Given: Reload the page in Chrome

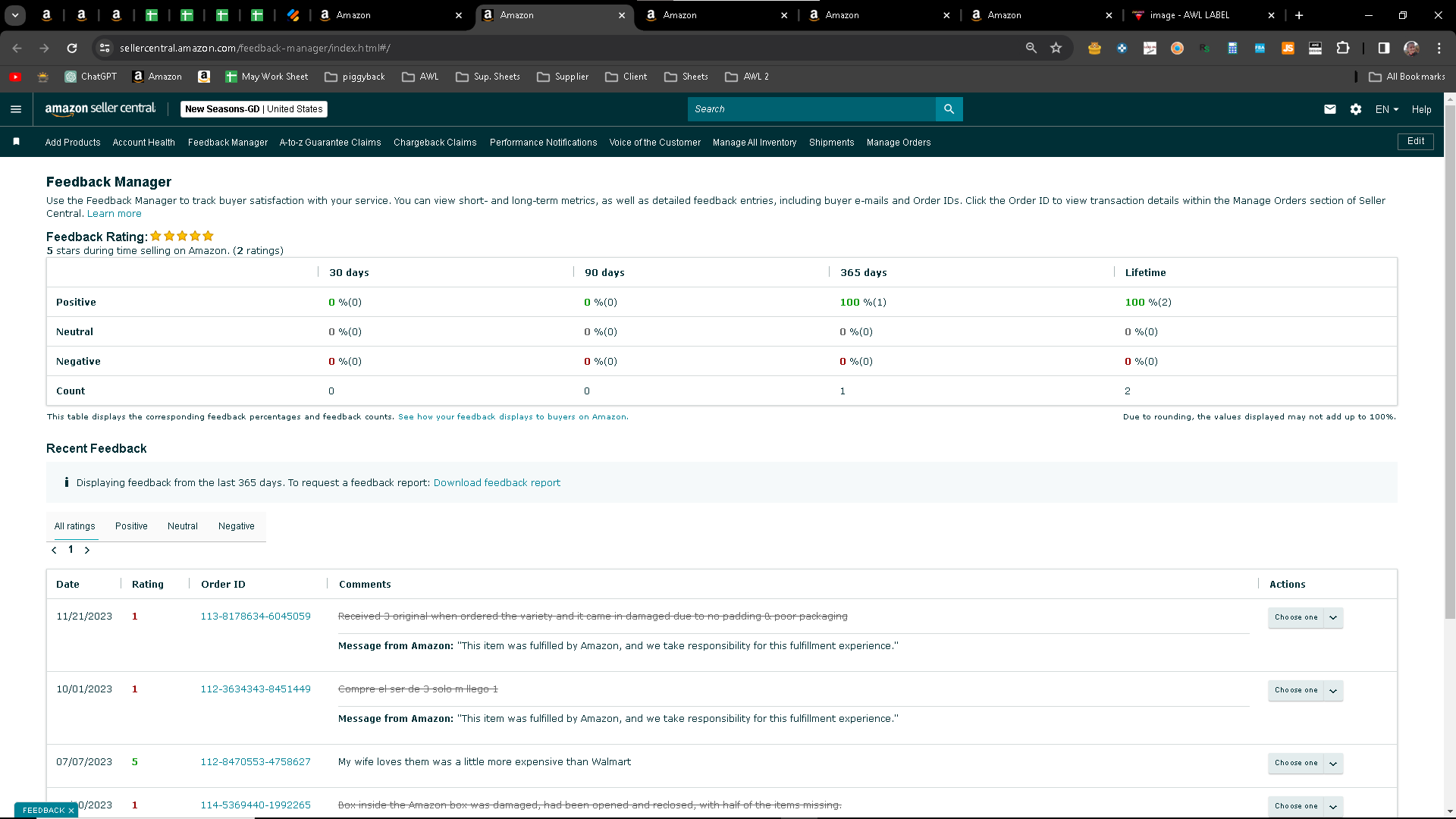Looking at the screenshot, I should [72, 48].
